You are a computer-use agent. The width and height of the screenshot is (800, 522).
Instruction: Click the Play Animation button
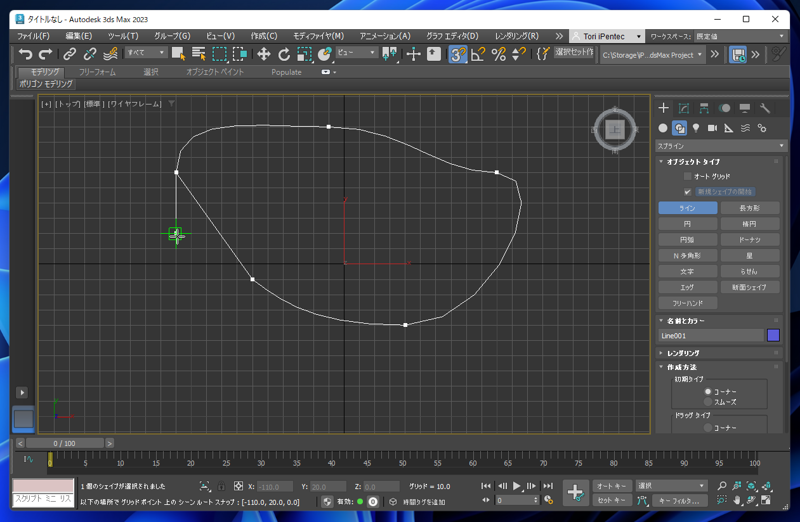(x=517, y=486)
